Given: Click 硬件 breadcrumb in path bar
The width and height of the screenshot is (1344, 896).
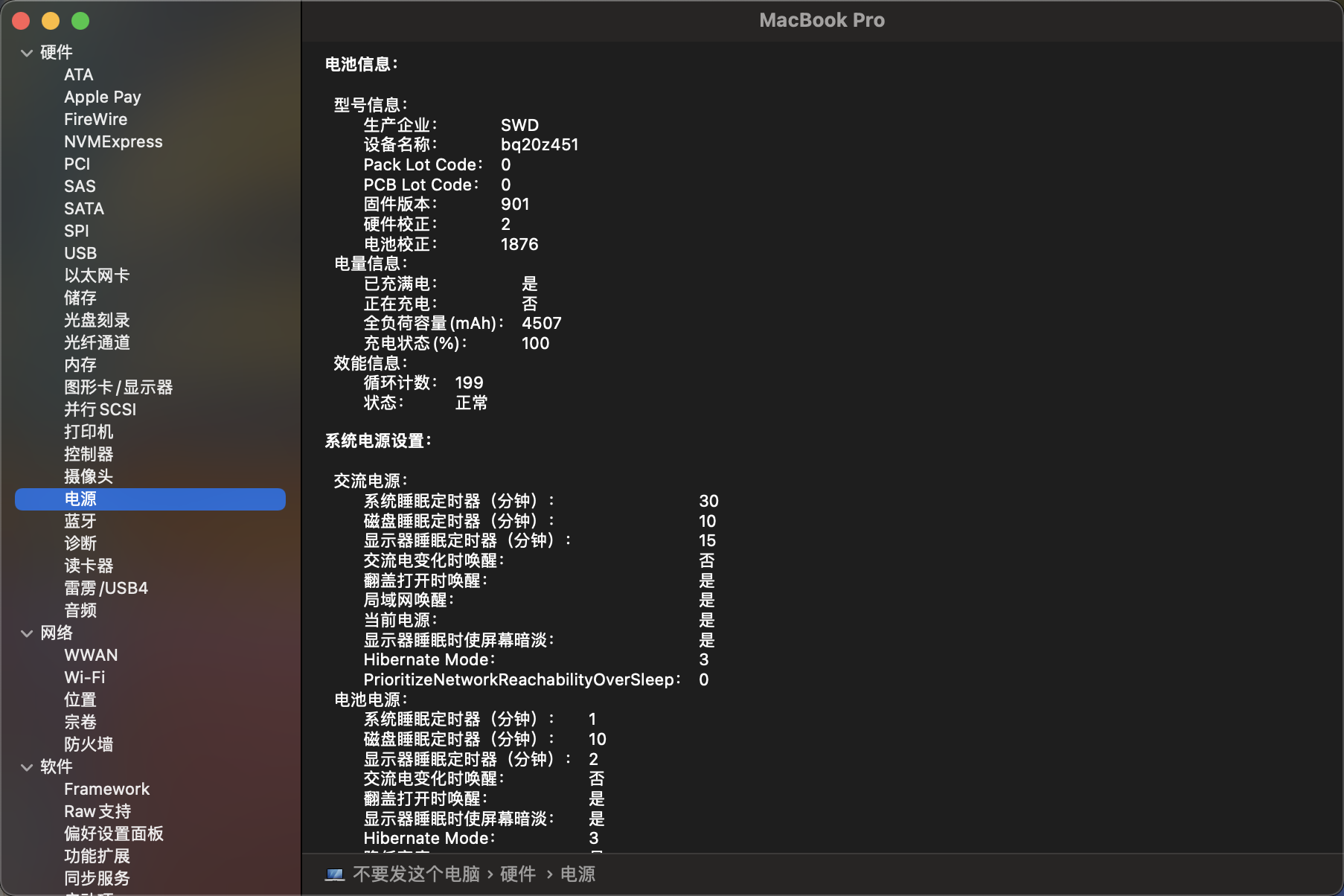Looking at the screenshot, I should [518, 874].
